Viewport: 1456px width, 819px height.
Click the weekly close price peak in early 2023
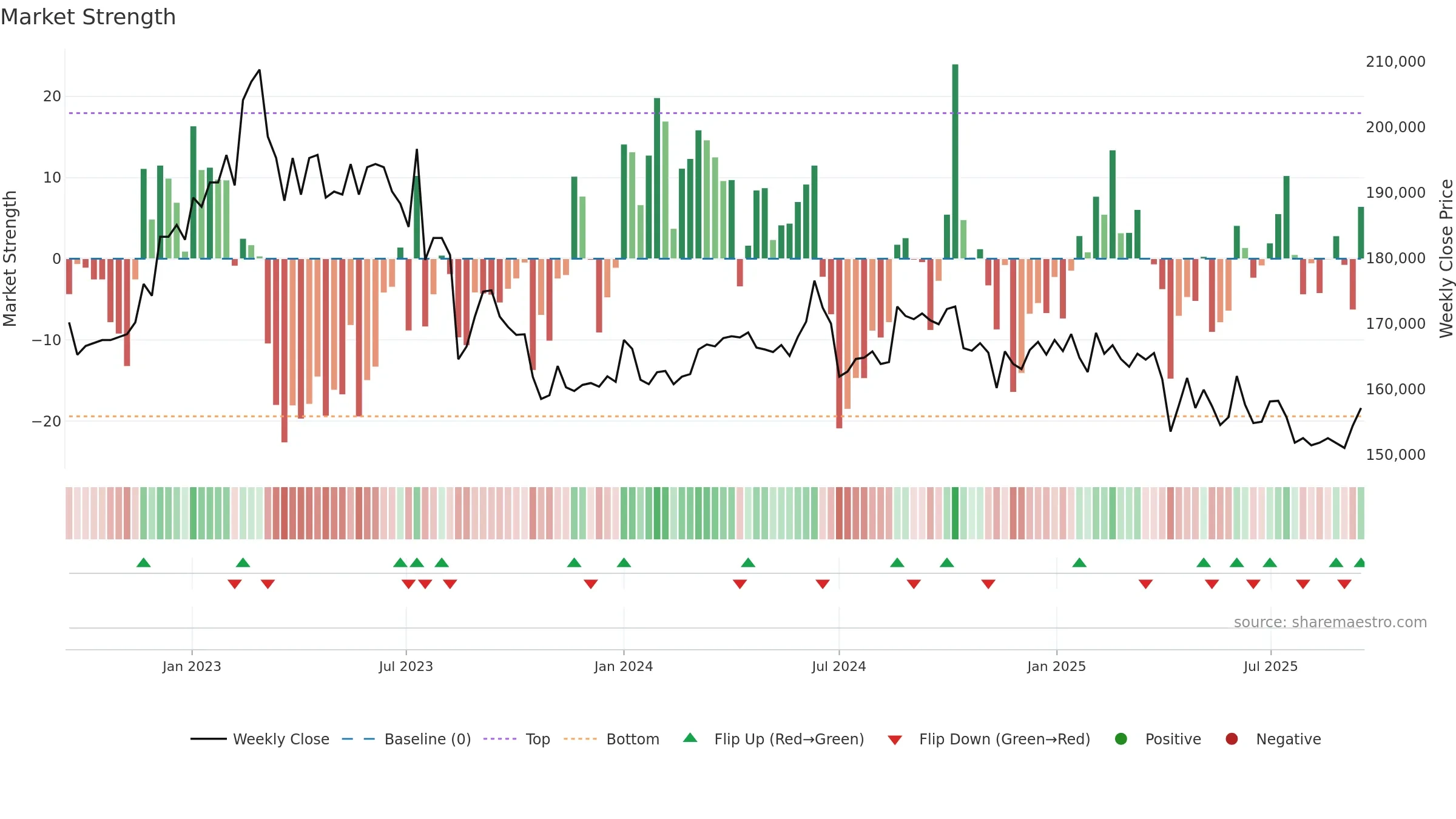click(260, 70)
